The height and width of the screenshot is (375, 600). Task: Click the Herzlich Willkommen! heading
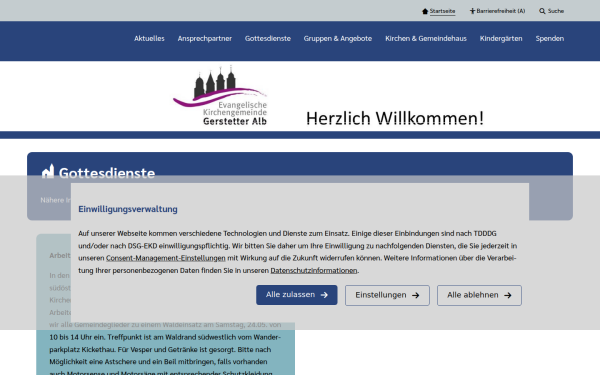click(395, 118)
